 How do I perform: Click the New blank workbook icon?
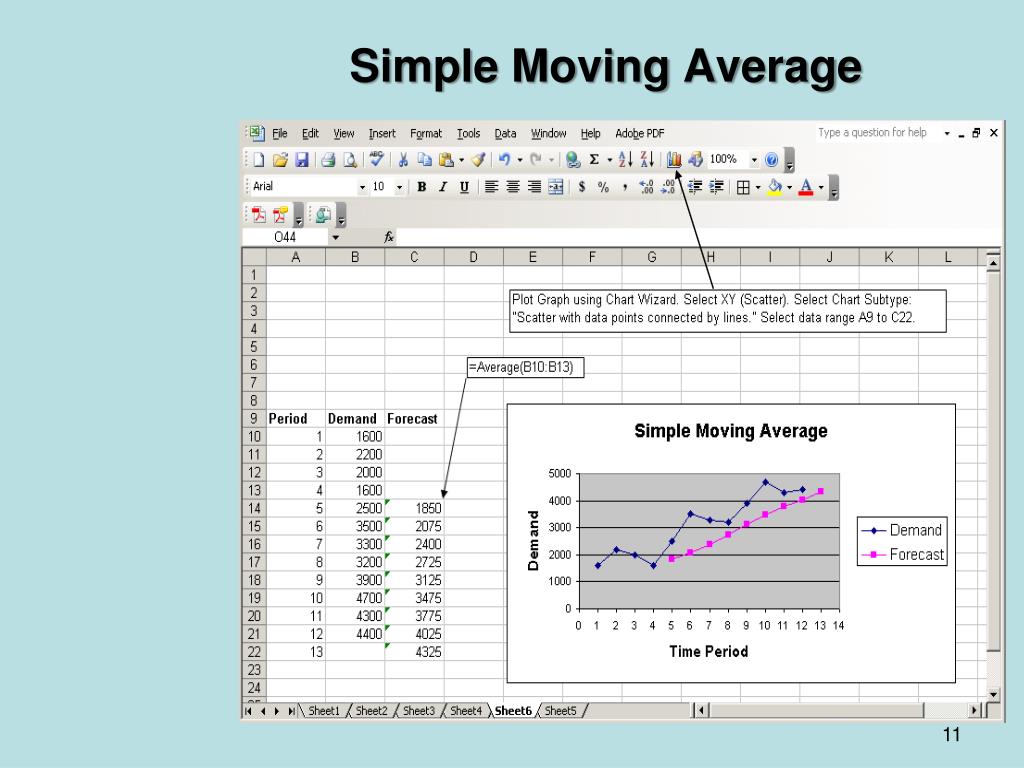click(x=259, y=159)
